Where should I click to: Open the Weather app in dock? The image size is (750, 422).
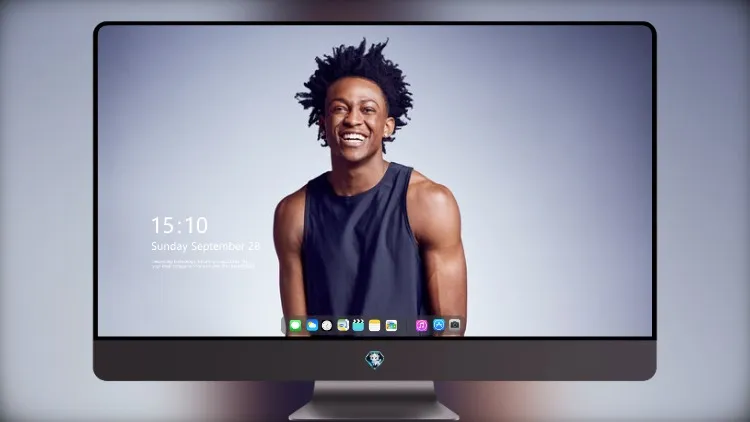(312, 325)
